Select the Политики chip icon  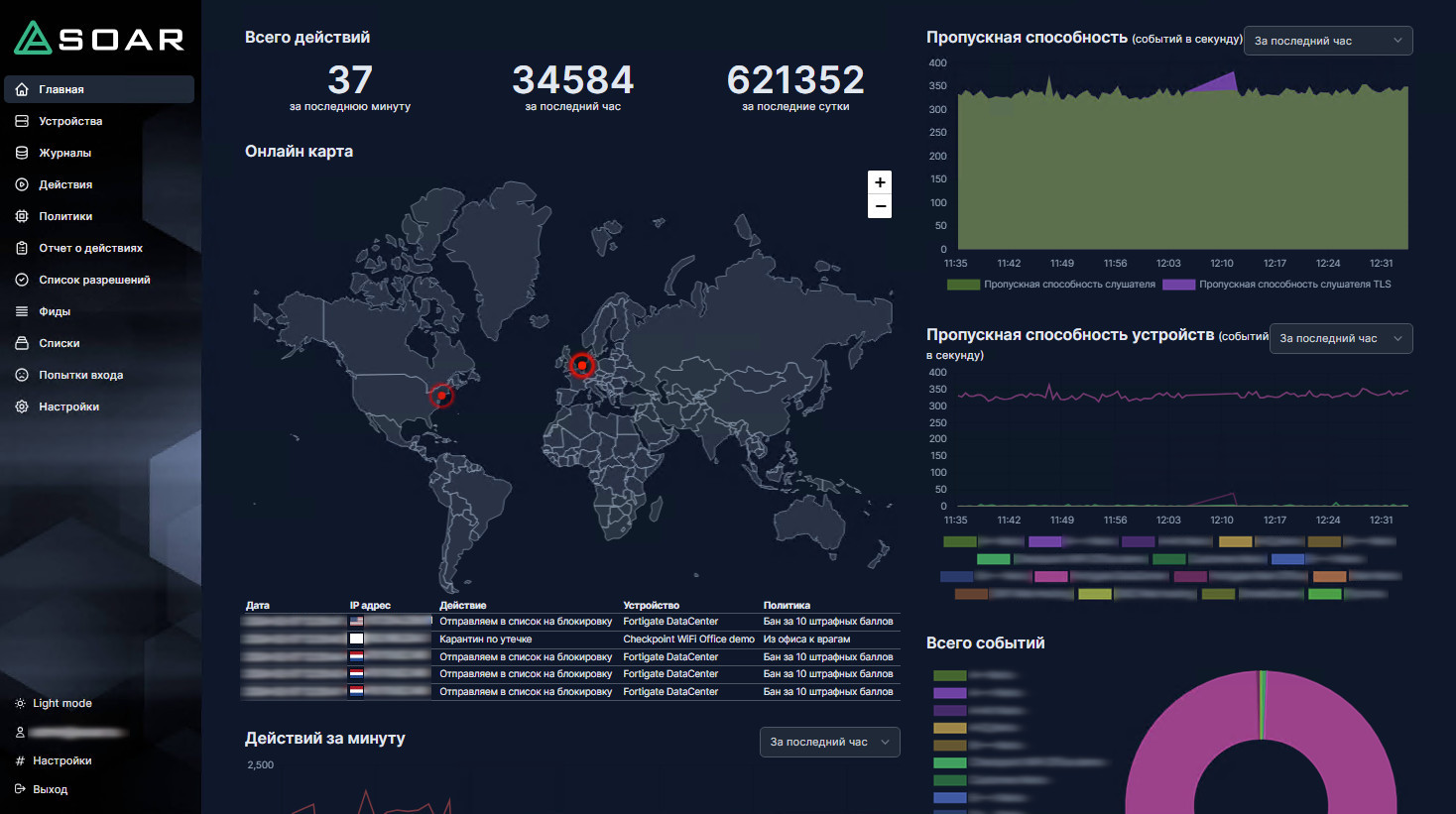click(x=22, y=216)
